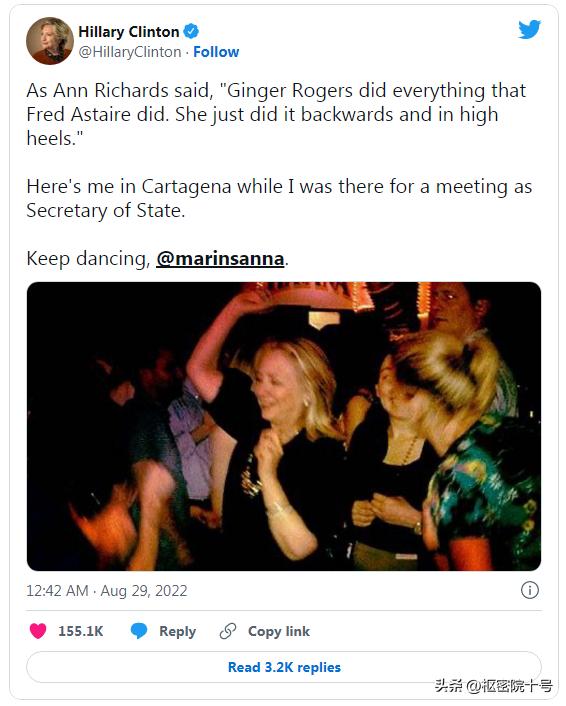566x706 pixels.
Task: Click the blue verified checkmark badge
Action: click(x=191, y=31)
